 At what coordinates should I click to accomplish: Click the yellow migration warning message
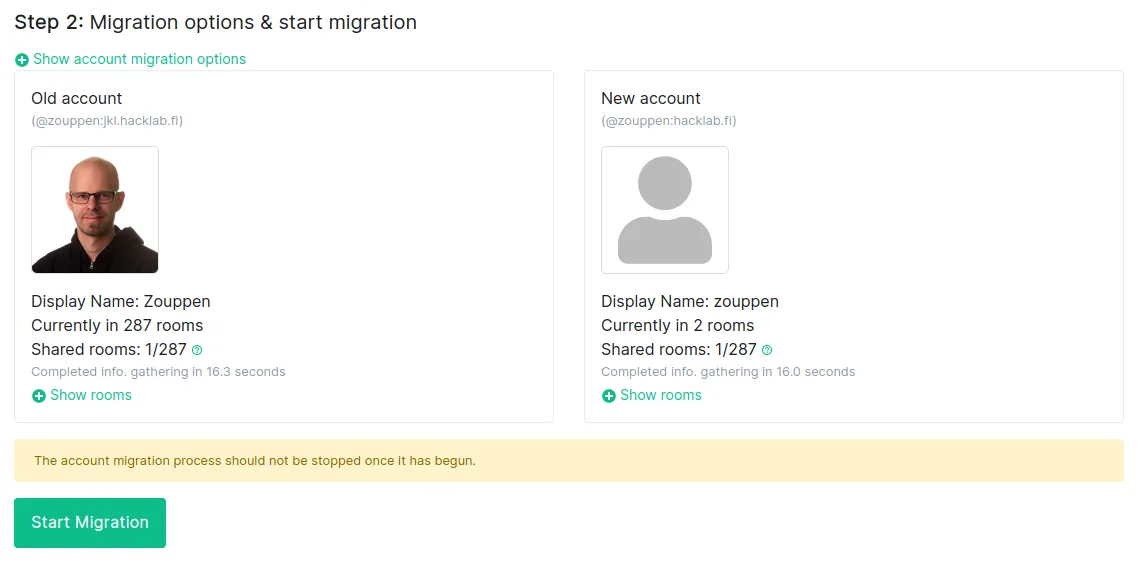pos(568,461)
